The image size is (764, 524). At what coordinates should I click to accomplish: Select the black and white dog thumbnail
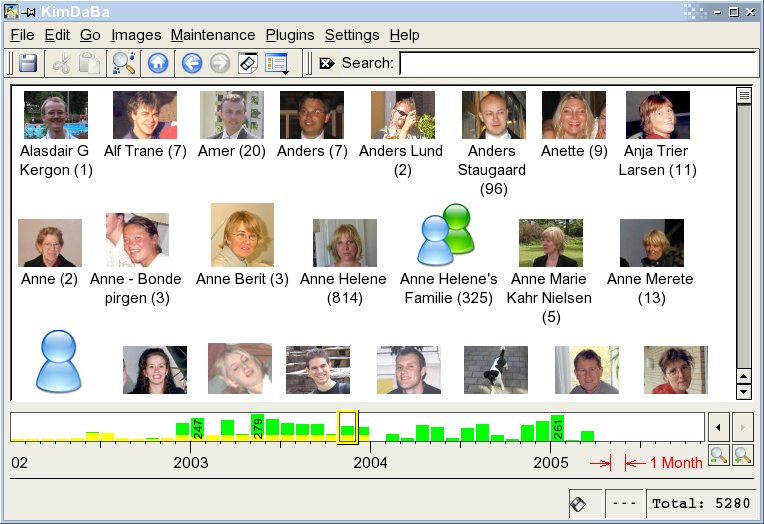(x=496, y=370)
